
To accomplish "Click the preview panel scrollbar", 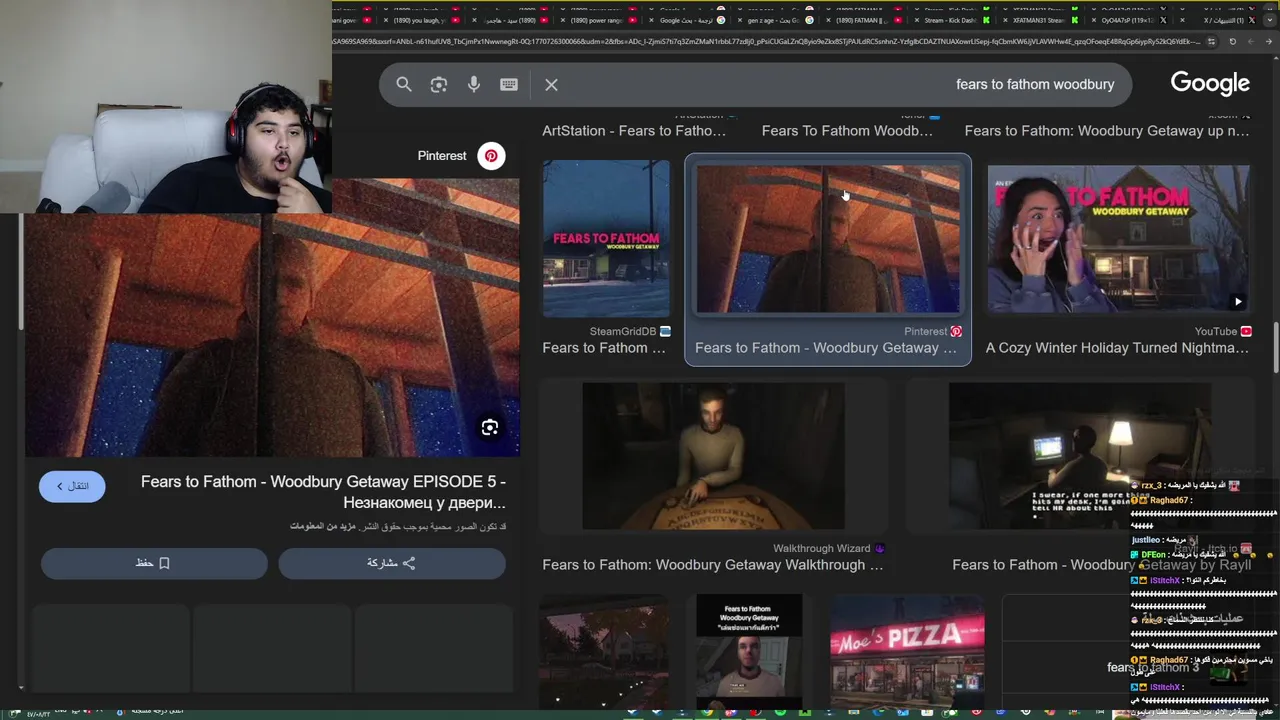I will [21, 270].
